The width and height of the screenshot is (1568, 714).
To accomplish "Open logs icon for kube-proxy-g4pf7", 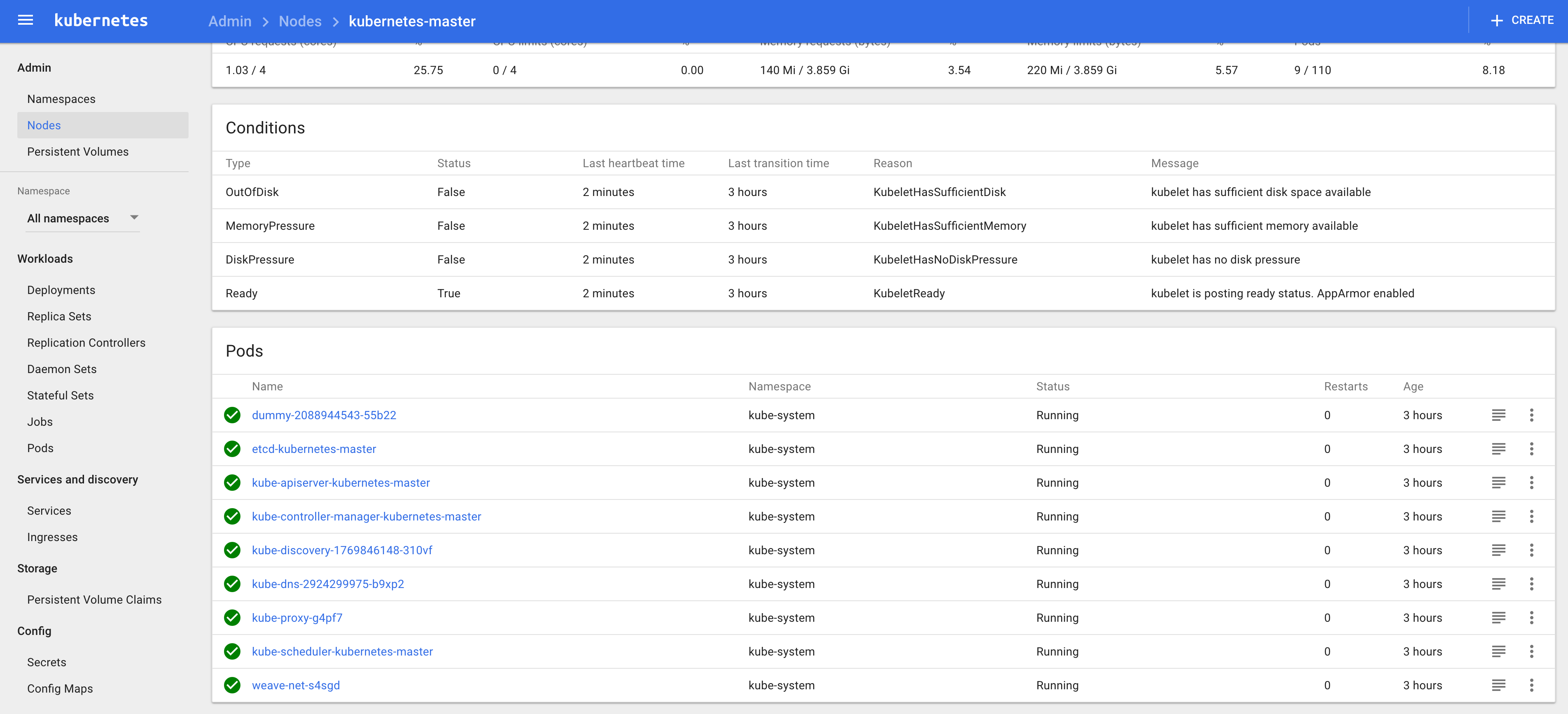I will pos(1498,618).
